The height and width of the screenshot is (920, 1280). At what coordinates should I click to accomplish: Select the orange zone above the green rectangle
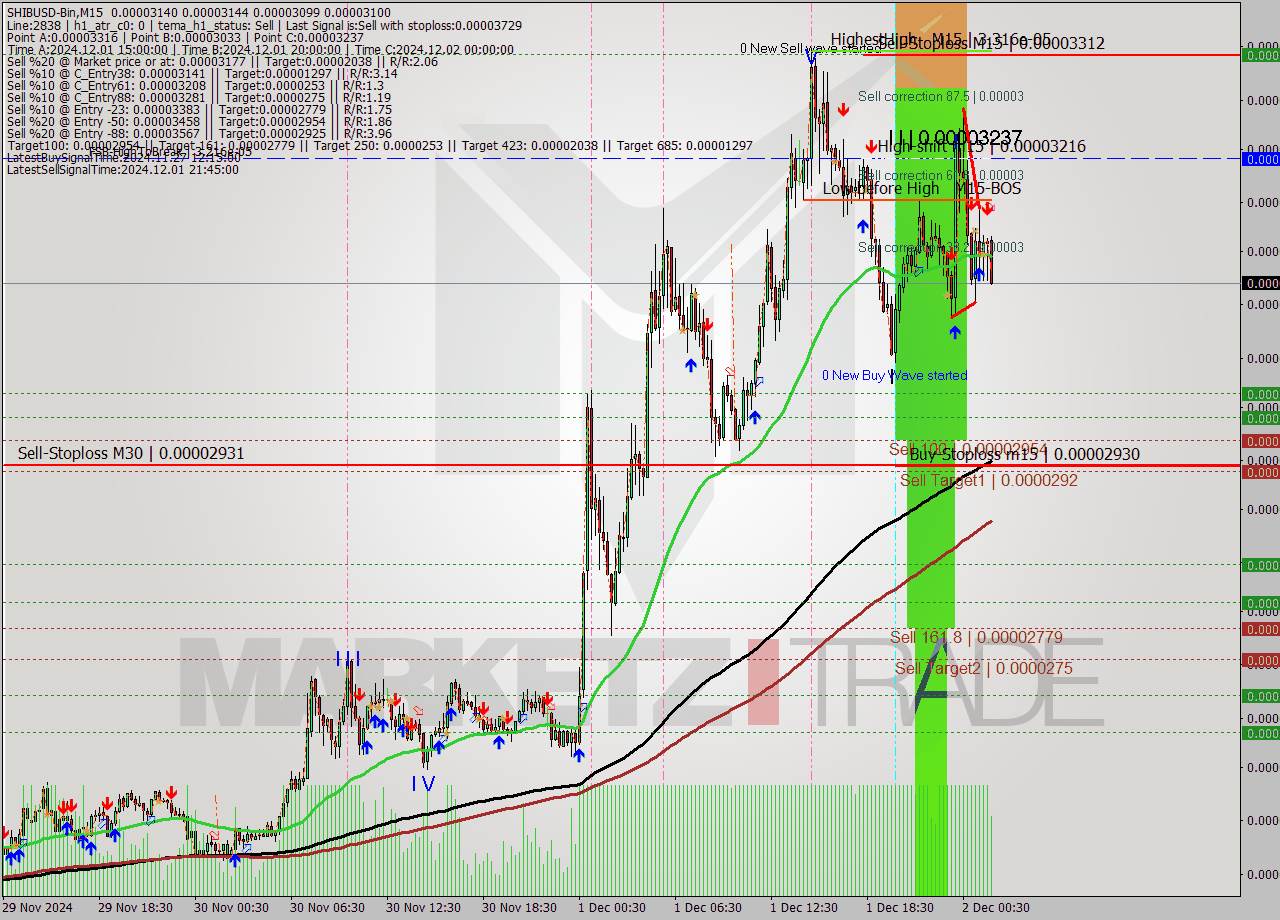pyautogui.click(x=930, y=44)
